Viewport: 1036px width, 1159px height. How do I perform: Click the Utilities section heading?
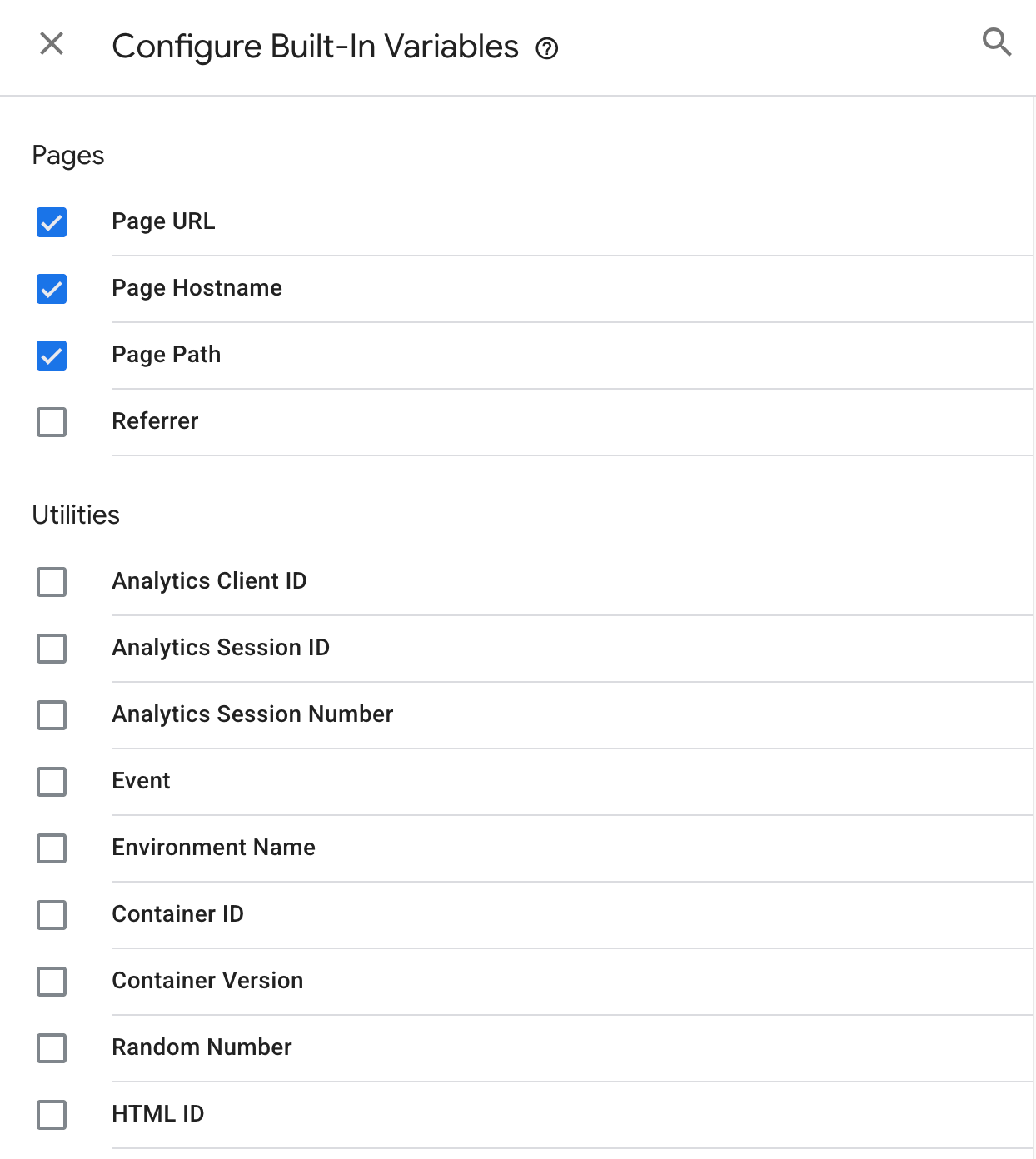pos(76,515)
